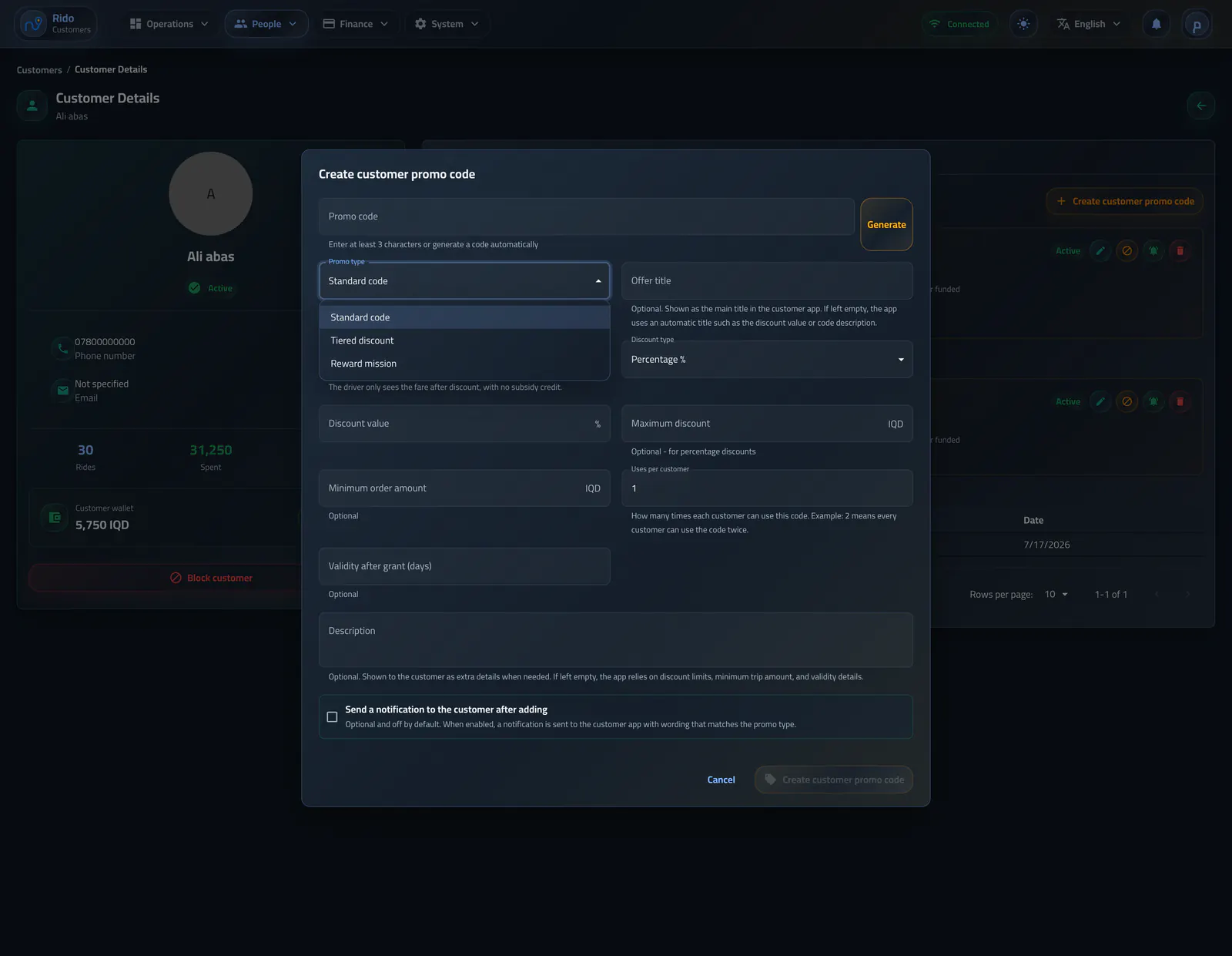The image size is (1232, 956).
Task: Click the first promo disable icon
Action: (1127, 250)
